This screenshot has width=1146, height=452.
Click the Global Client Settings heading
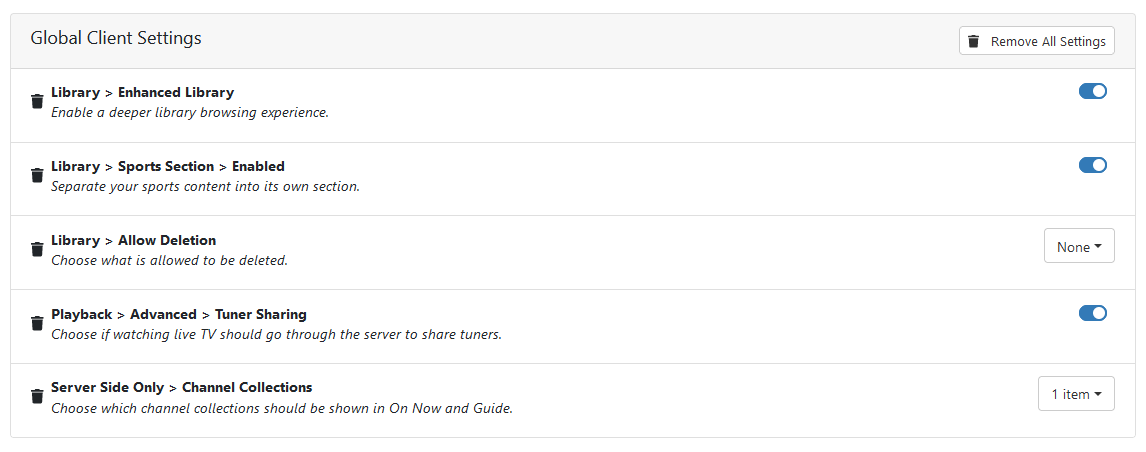click(116, 38)
